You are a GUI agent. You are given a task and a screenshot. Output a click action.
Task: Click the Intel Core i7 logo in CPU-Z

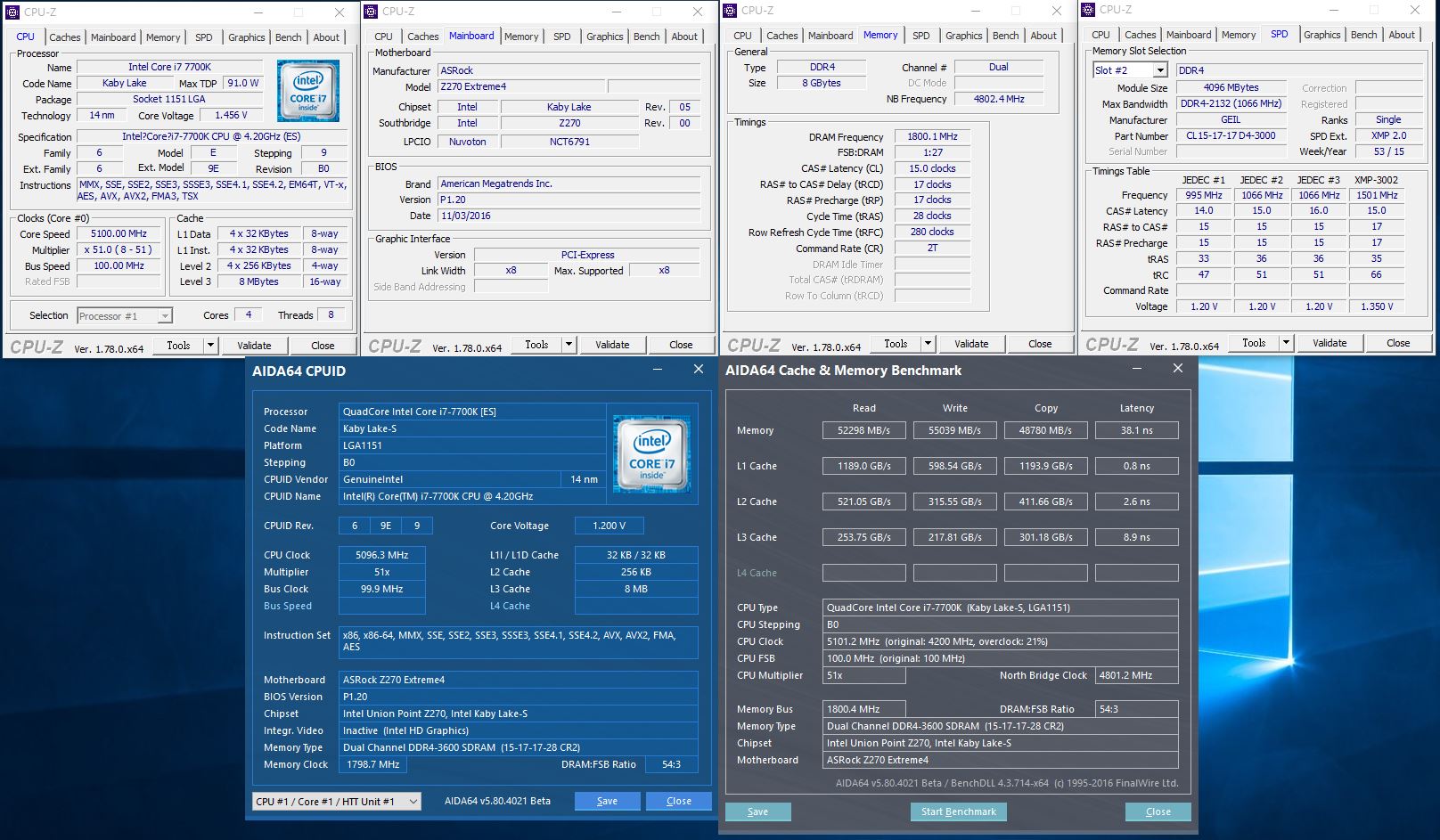(x=307, y=91)
